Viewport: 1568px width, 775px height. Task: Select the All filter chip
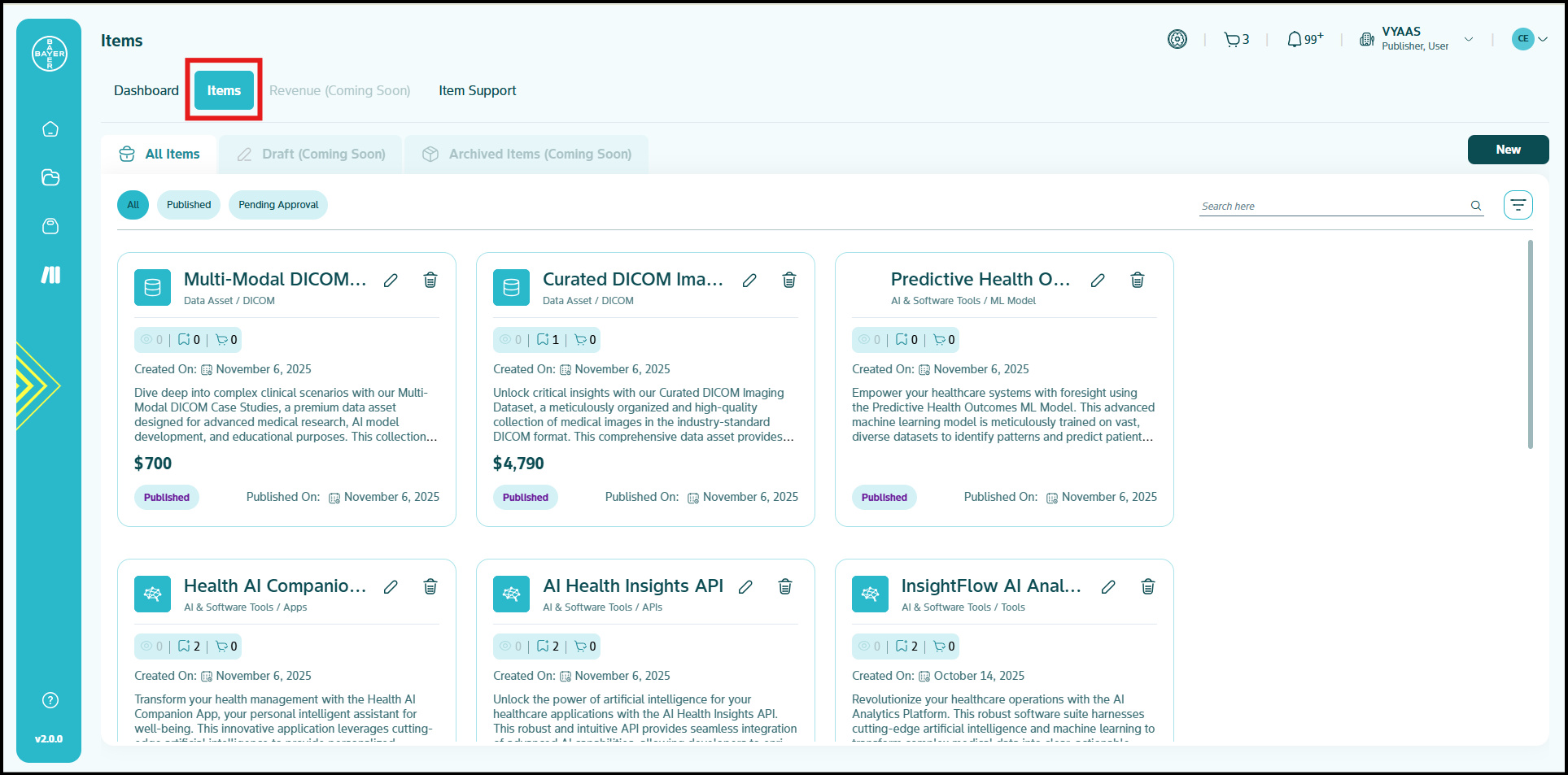click(x=133, y=205)
